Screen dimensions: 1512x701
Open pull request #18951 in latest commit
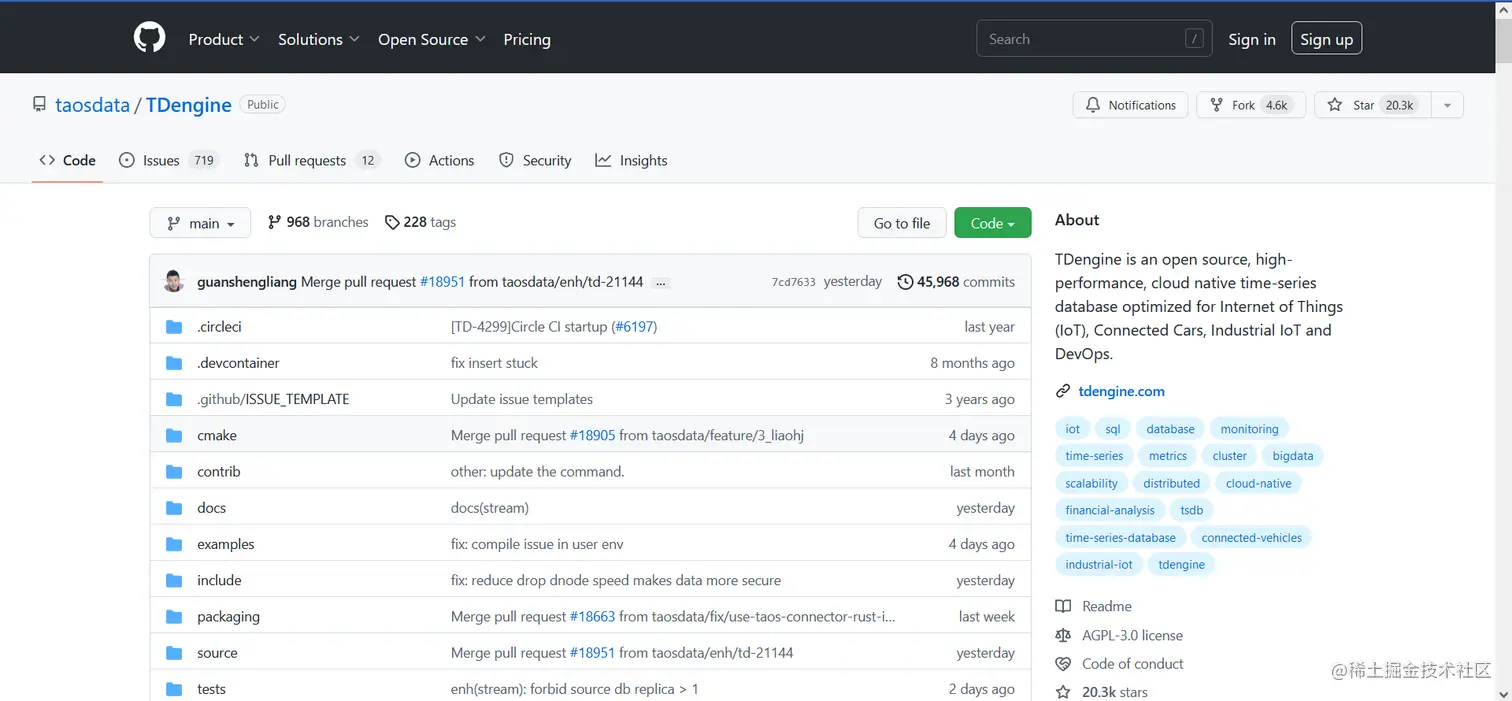click(442, 282)
